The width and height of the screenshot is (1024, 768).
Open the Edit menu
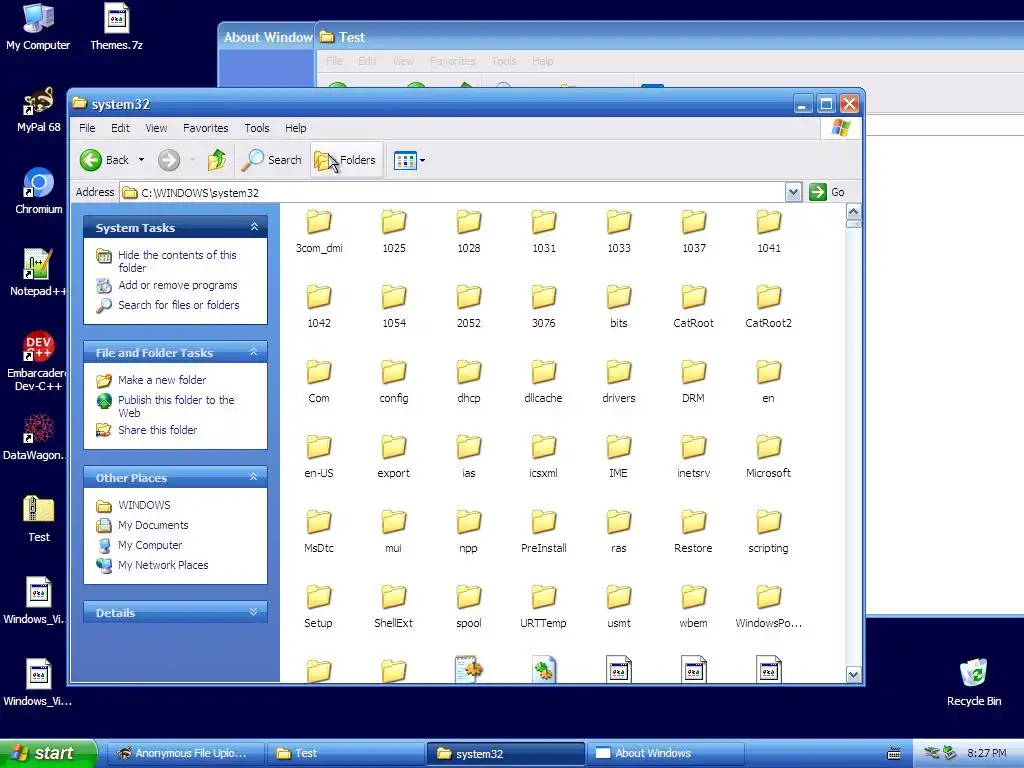coord(120,128)
